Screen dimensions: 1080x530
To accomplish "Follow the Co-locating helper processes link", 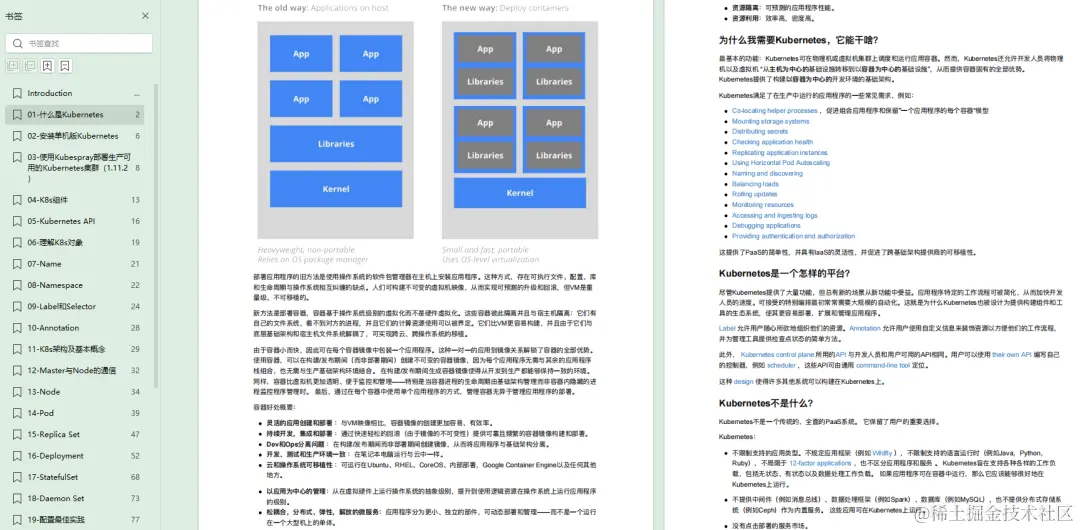I will point(774,110).
